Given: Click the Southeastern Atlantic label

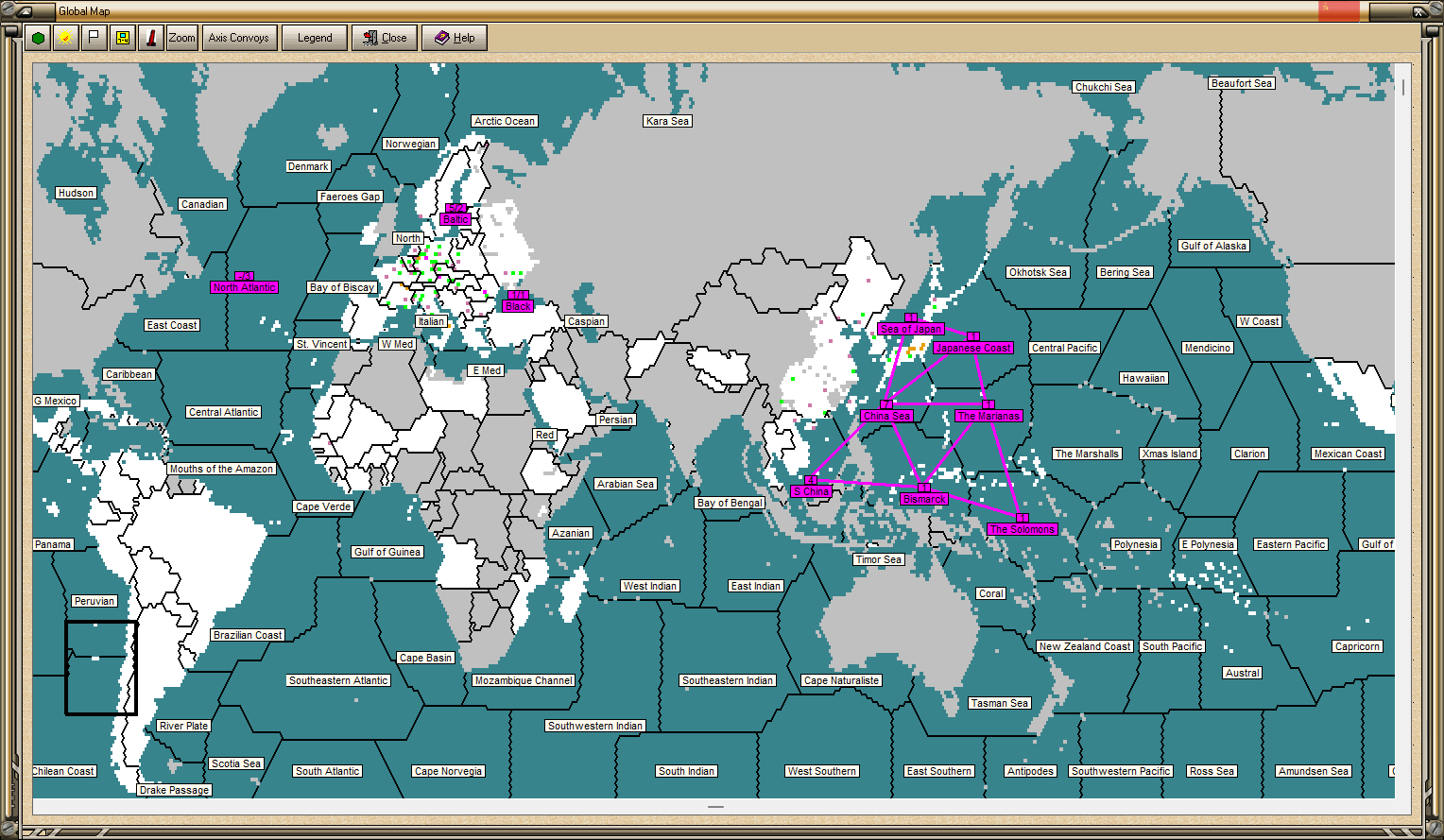Looking at the screenshot, I should [338, 680].
